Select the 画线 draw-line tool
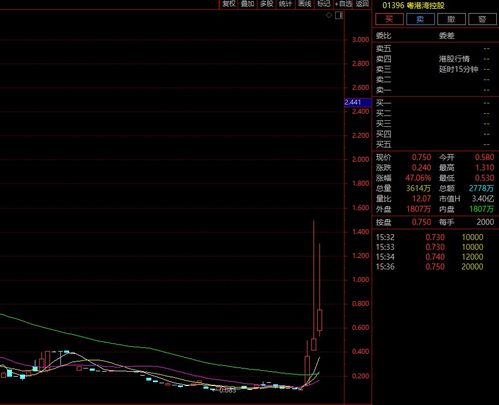499x405 pixels. click(x=304, y=4)
